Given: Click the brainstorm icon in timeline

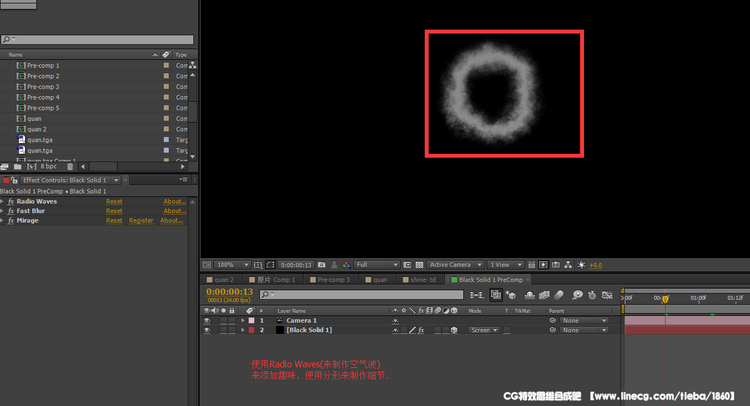Looking at the screenshot, I should (577, 295).
